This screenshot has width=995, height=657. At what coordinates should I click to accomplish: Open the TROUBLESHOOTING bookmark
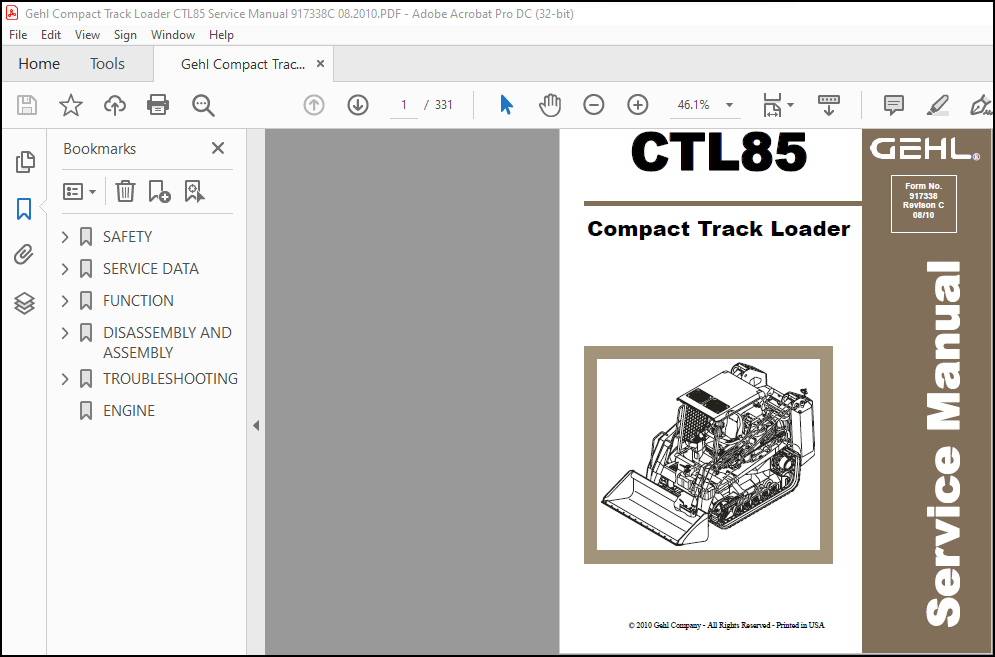[171, 379]
